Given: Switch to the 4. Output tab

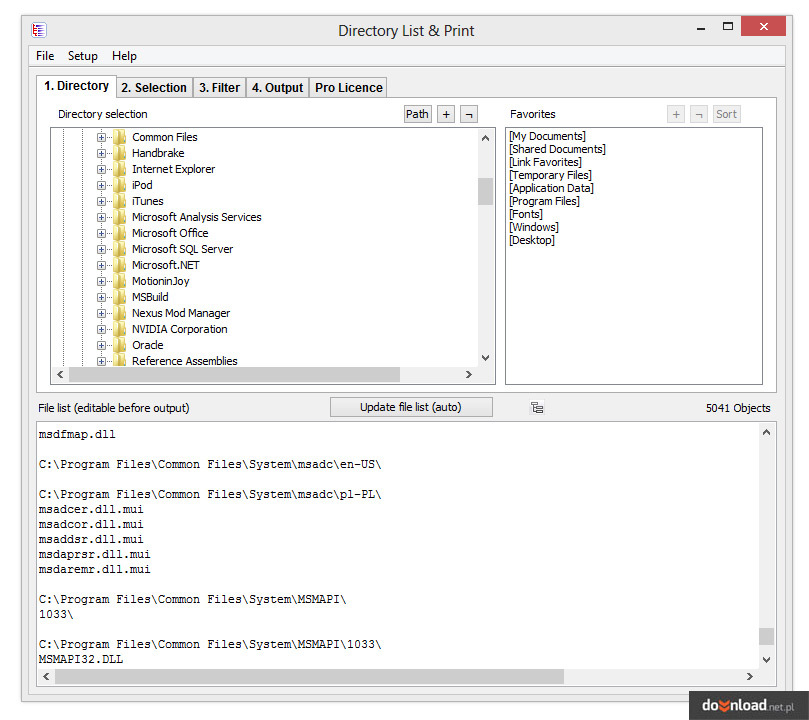Looking at the screenshot, I should click(x=278, y=88).
